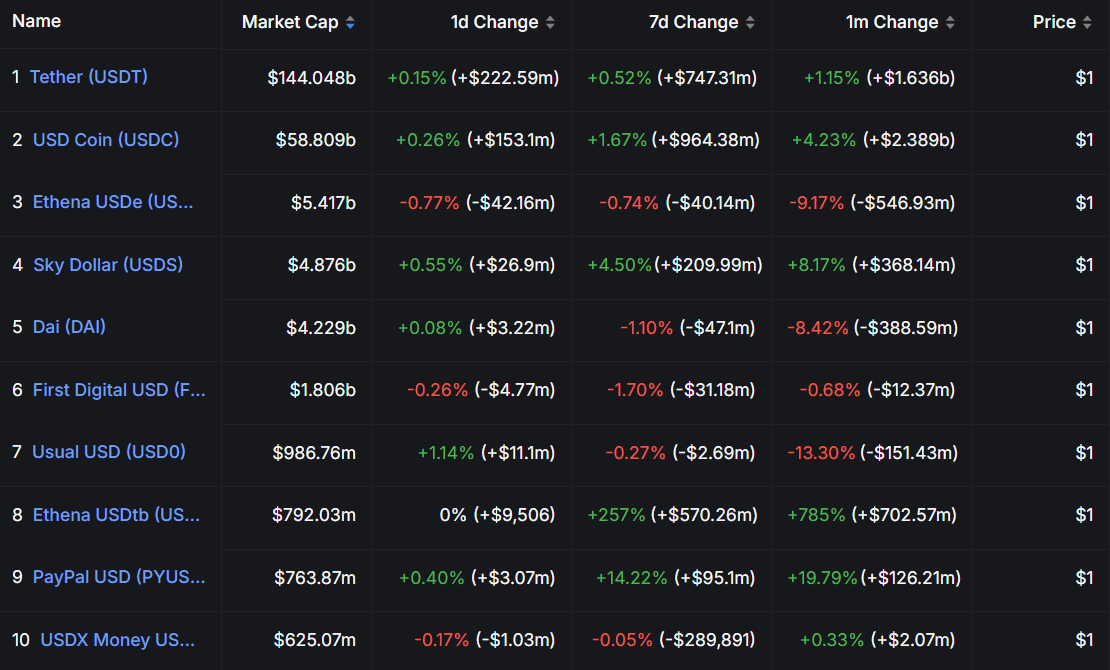The image size is (1110, 670).
Task: Click the Market Cap header label
Action: [x=290, y=23]
